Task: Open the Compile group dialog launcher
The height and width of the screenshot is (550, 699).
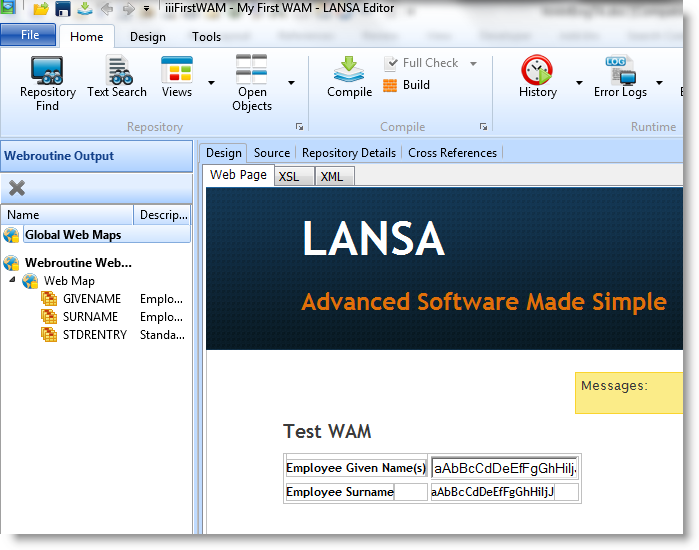Action: (483, 127)
